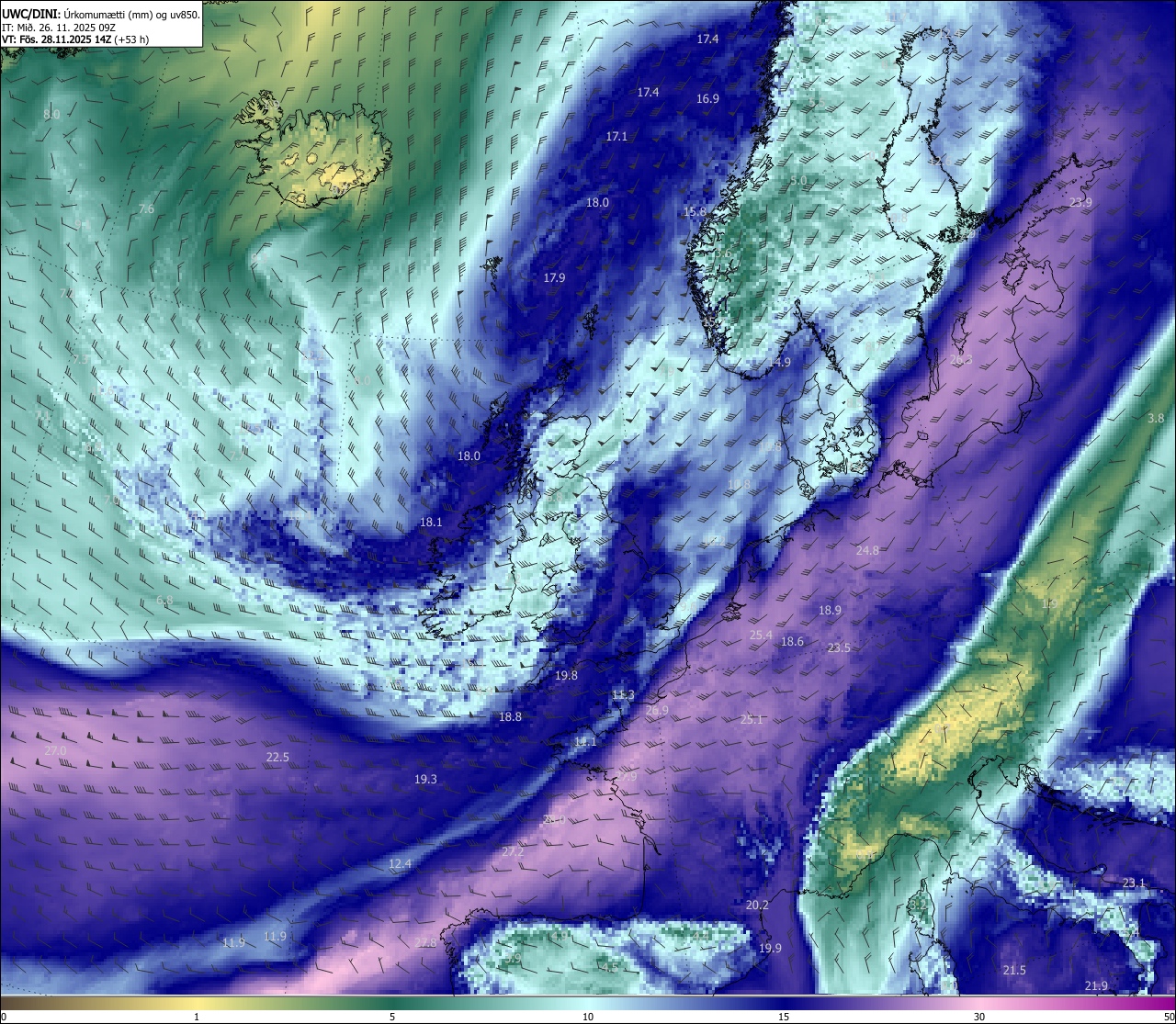The height and width of the screenshot is (1024, 1176).
Task: Click the 17.1 value label
Action: click(616, 137)
